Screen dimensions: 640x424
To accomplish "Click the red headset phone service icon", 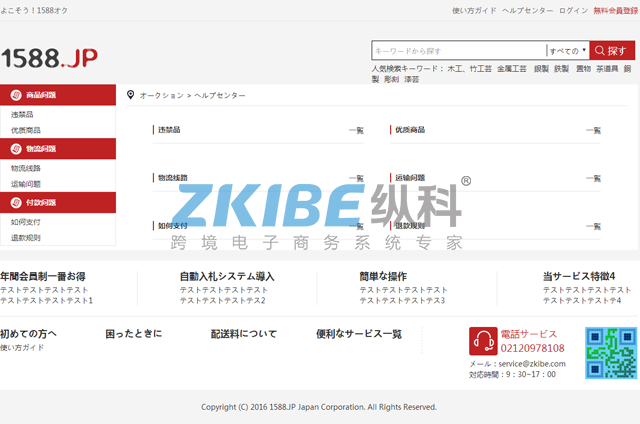I will click(483, 341).
